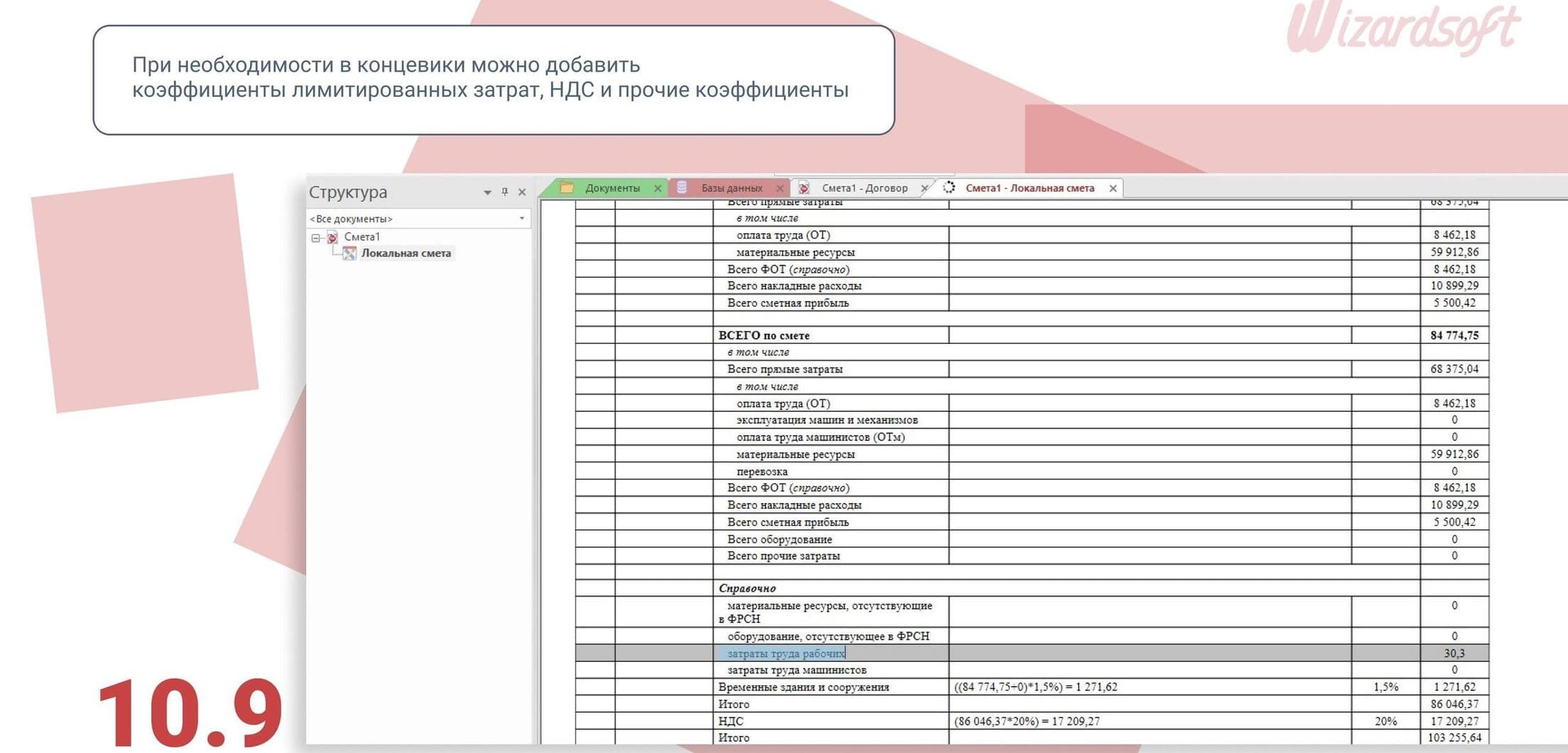Image resolution: width=1568 pixels, height=753 pixels.
Task: Click the 20% VAT rate cell
Action: tap(1385, 721)
